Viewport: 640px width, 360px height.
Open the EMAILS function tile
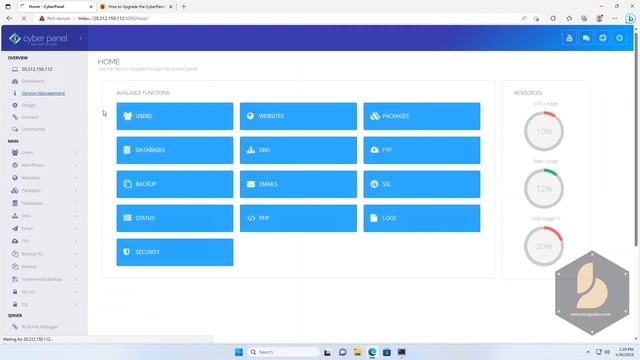[298, 184]
